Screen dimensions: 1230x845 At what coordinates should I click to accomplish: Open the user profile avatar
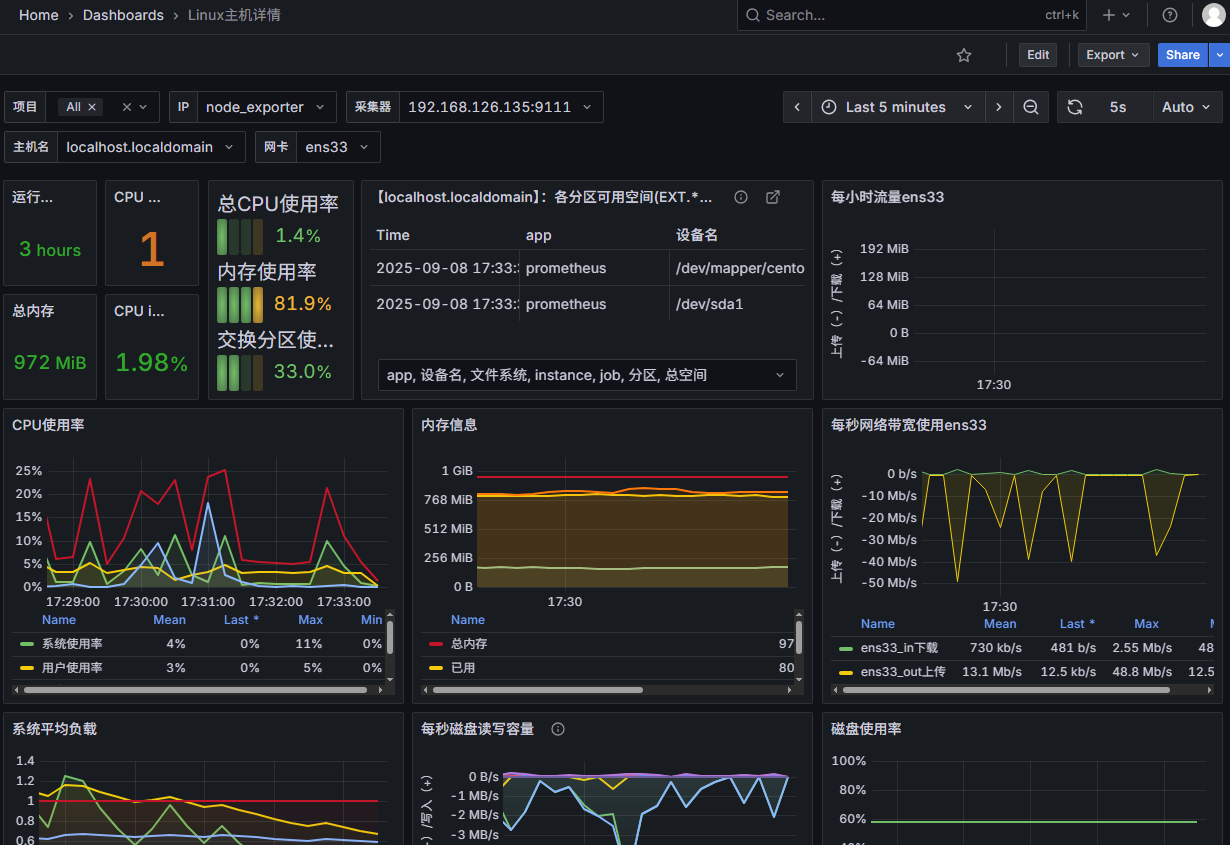point(1213,15)
